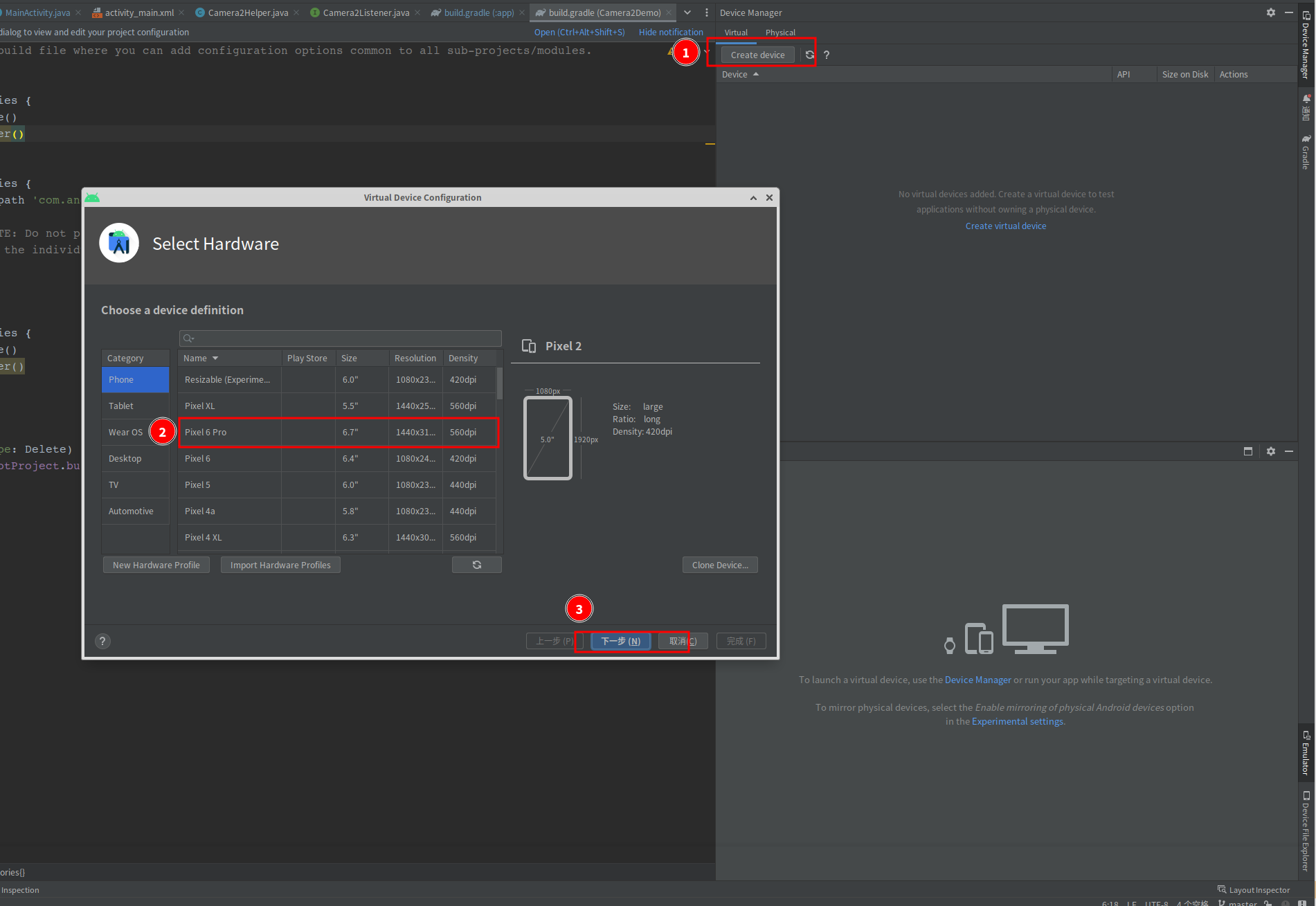This screenshot has width=1316, height=906.
Task: Refresh the hardware profile list
Action: [x=477, y=565]
